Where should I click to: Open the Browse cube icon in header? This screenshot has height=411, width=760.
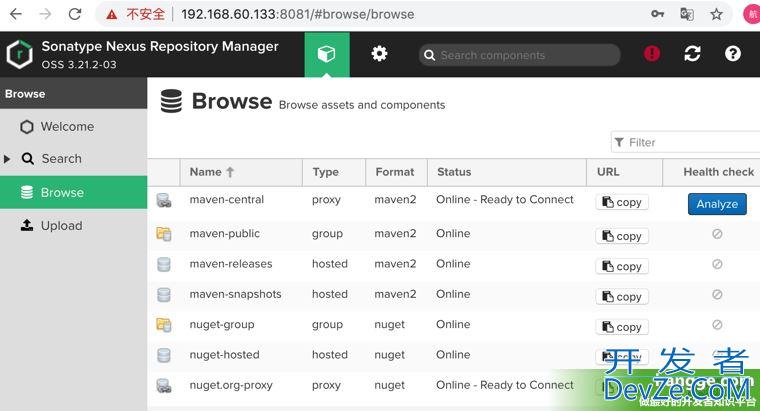327,54
